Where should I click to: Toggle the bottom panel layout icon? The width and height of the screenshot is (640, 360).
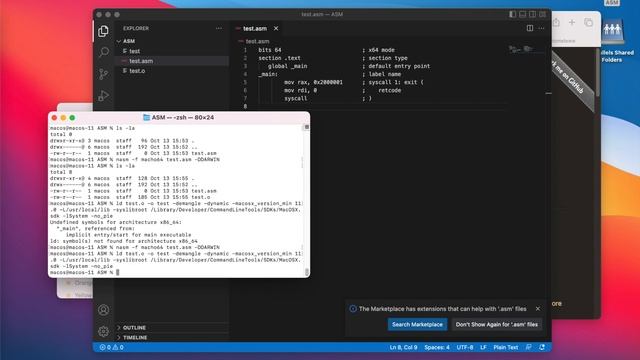pos(522,14)
